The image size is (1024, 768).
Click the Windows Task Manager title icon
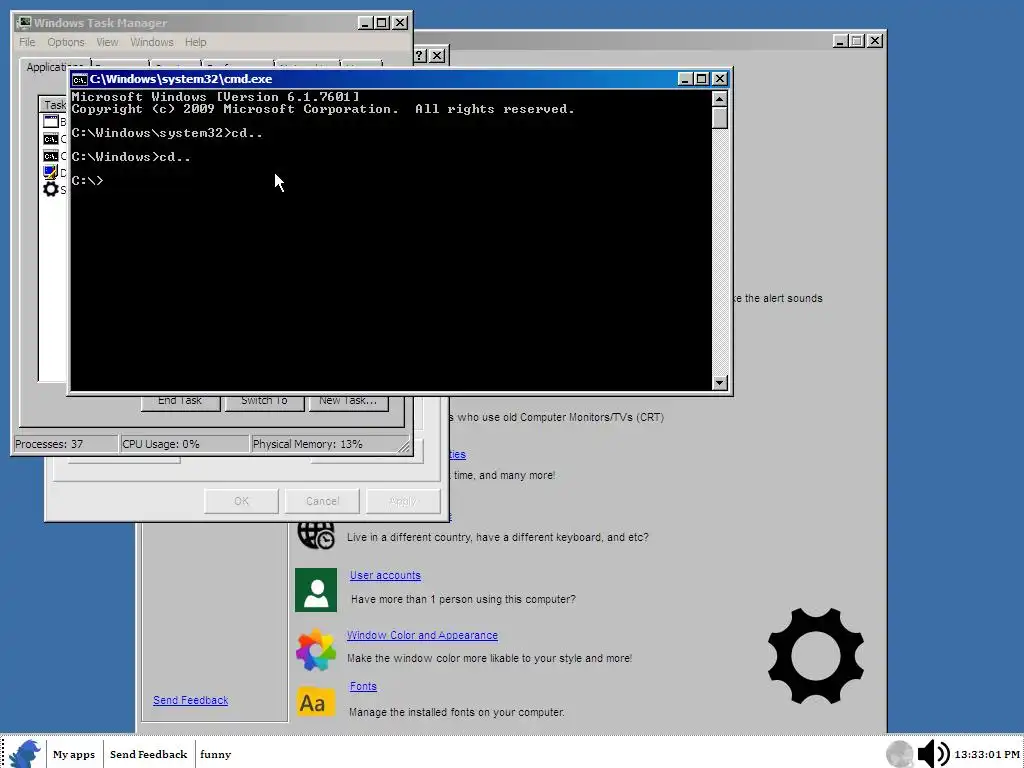point(24,23)
